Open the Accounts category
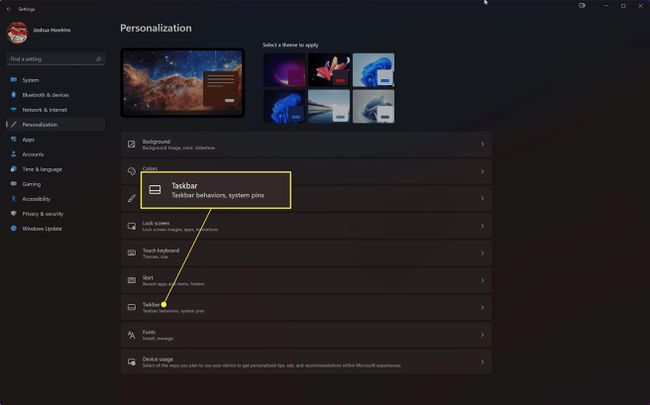 [x=56, y=154]
